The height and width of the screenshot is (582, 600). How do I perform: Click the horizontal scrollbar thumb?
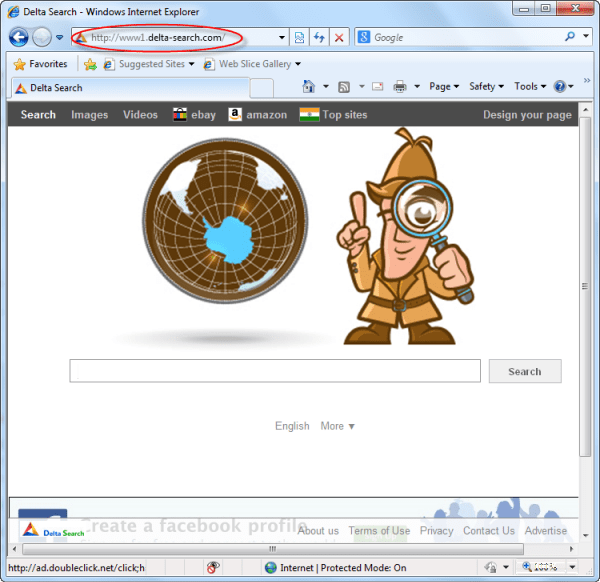click(272, 549)
